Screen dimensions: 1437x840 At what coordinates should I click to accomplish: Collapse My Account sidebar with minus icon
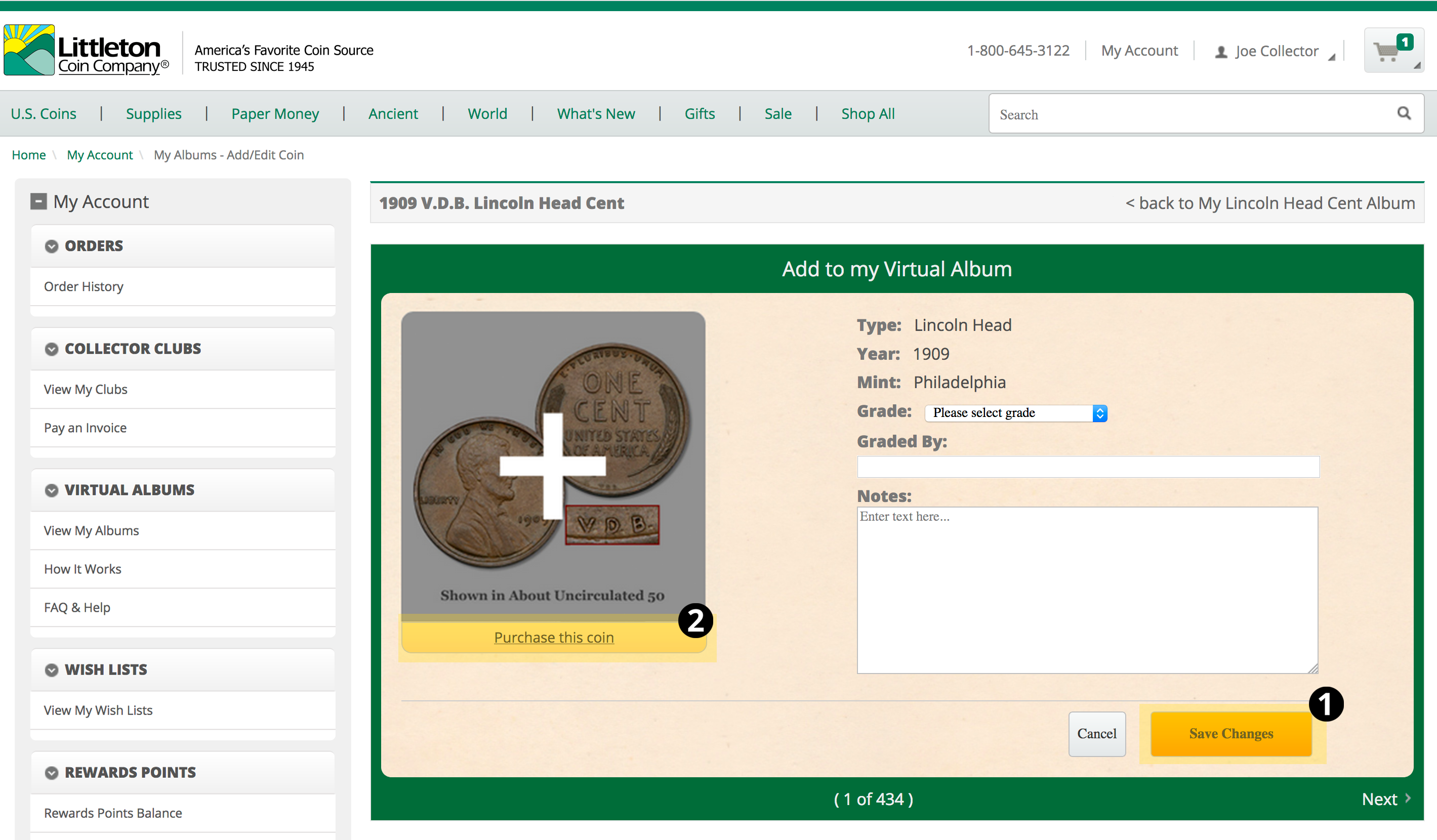(x=38, y=201)
